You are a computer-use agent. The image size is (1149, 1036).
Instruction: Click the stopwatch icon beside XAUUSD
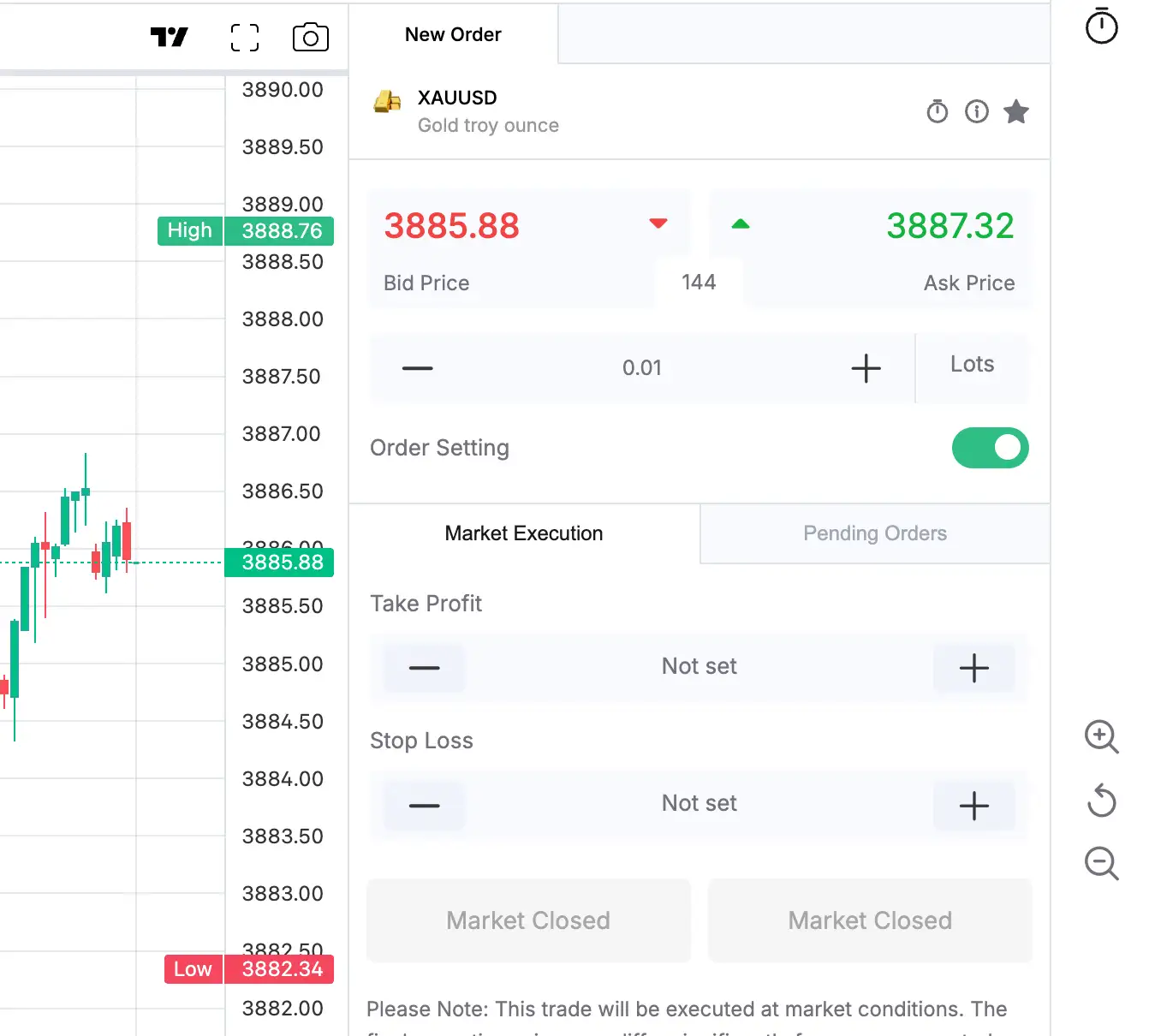[938, 111]
